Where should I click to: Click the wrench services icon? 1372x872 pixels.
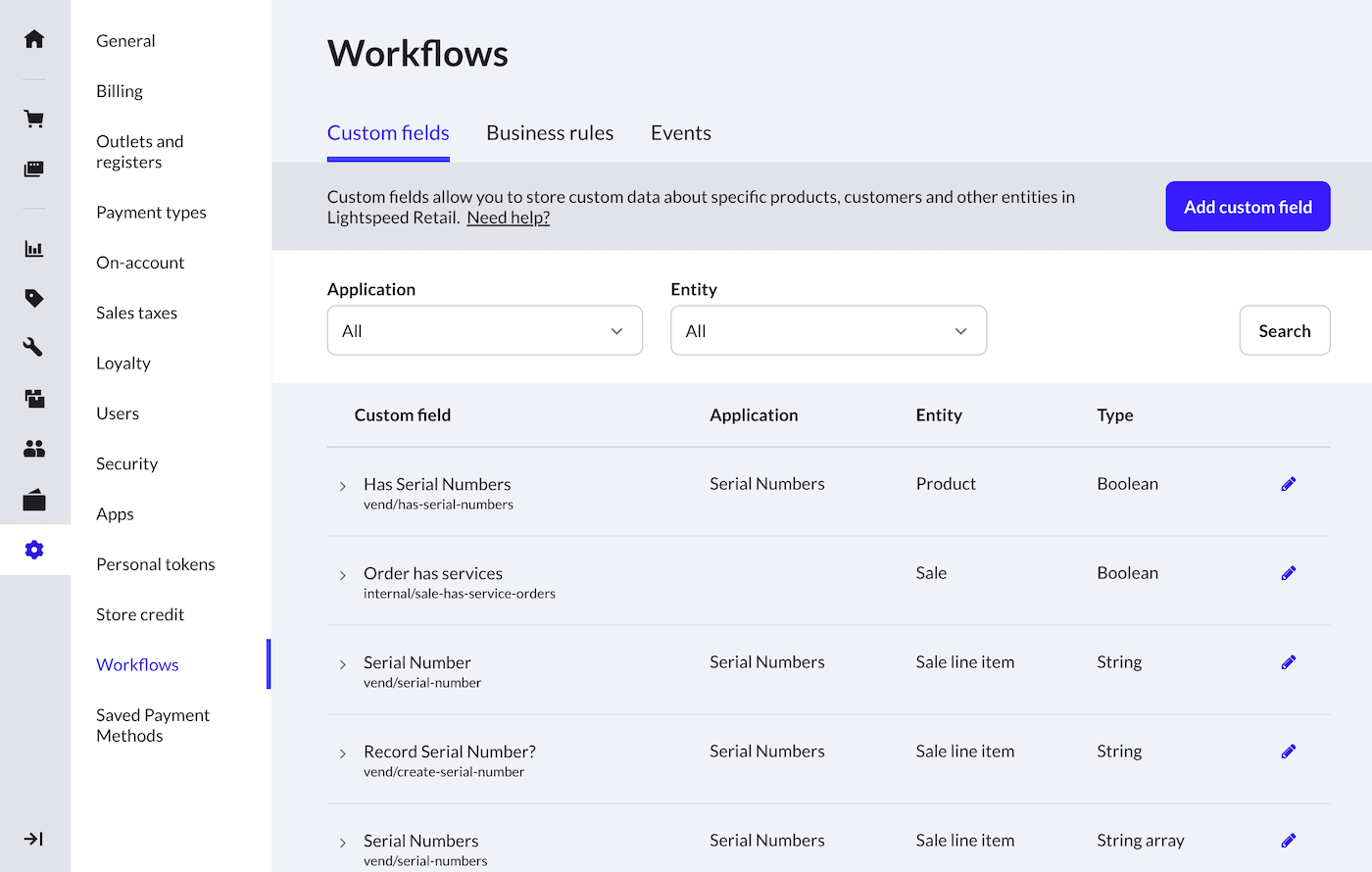tap(34, 347)
